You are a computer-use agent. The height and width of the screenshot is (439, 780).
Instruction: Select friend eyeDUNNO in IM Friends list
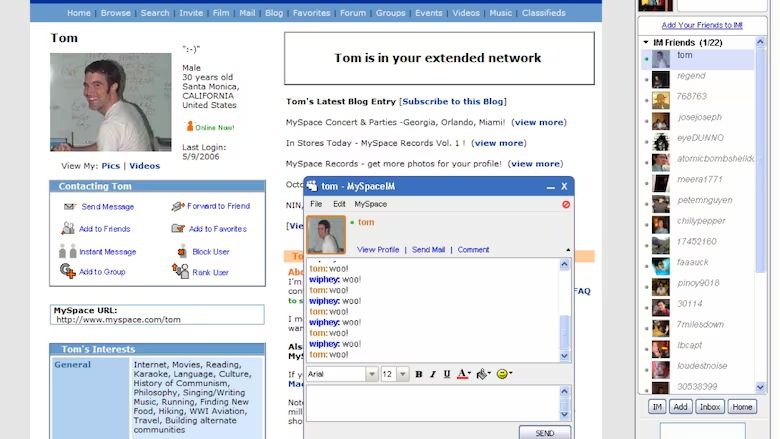tap(698, 142)
